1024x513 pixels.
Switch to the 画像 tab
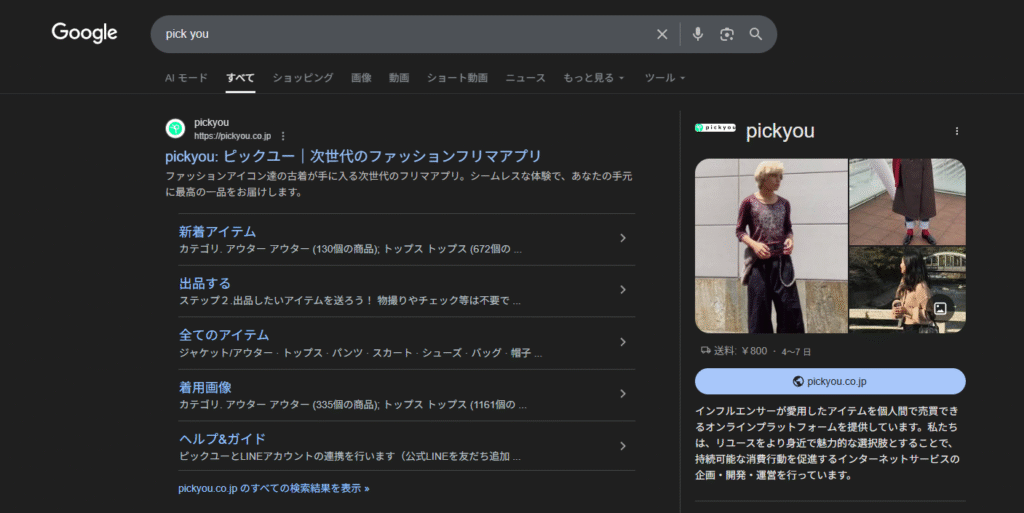pos(361,78)
